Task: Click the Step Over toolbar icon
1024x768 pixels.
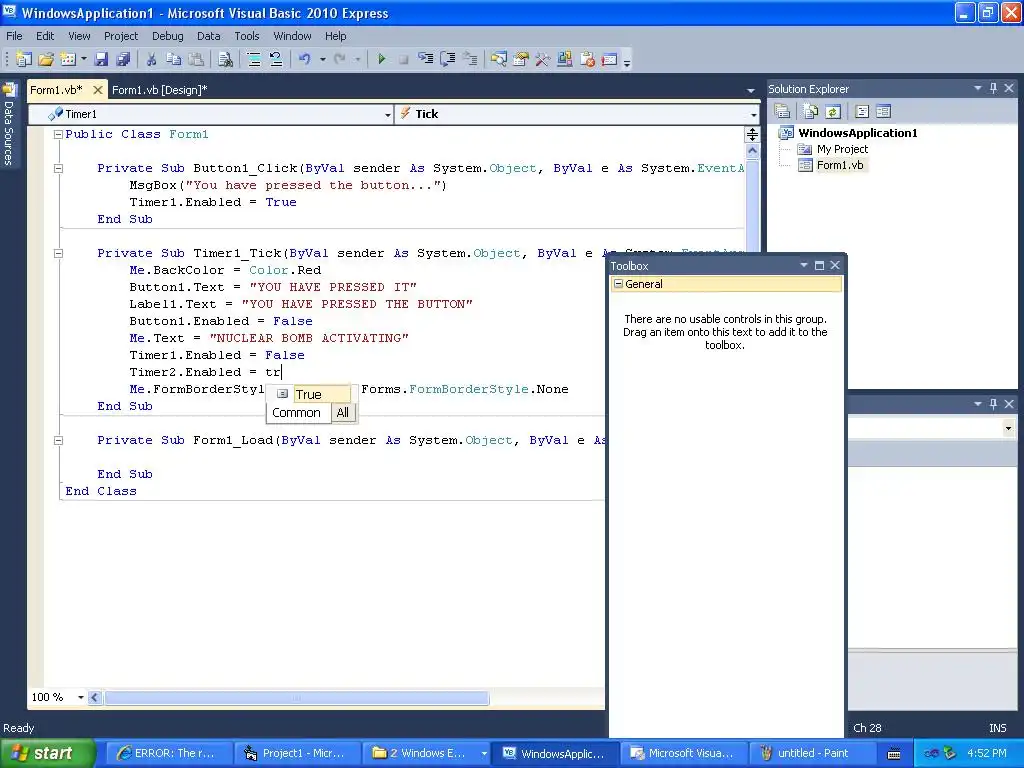Action: click(448, 59)
